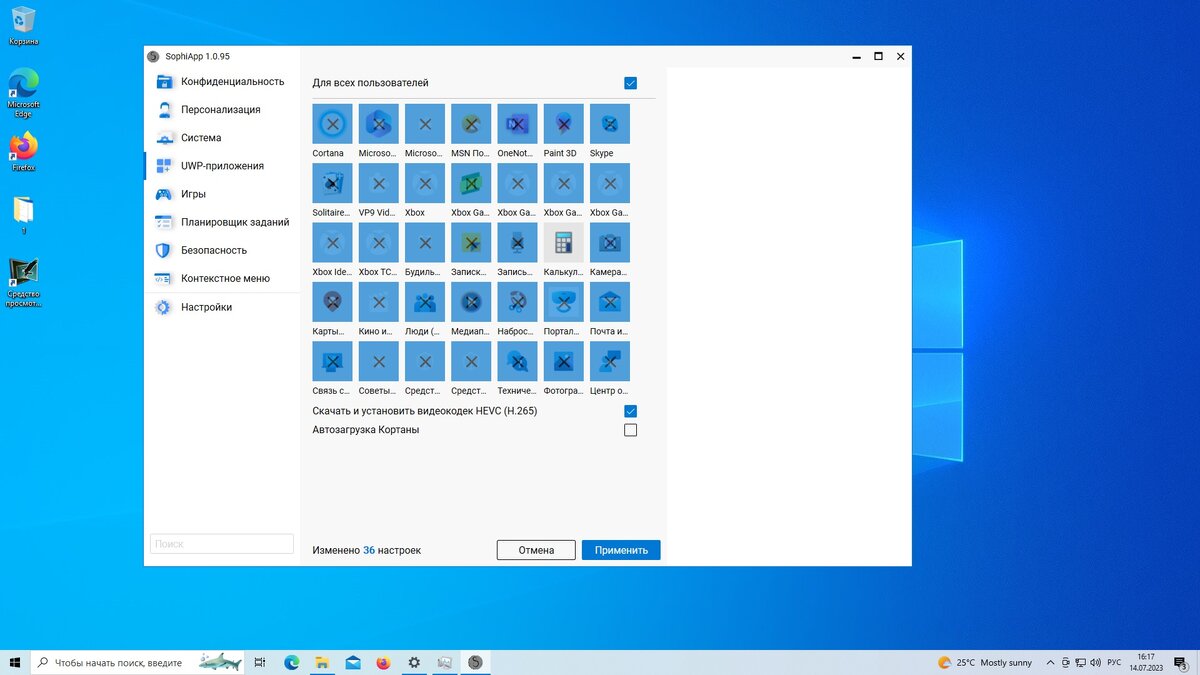Select the Кино и ТВ app tile
1200x675 pixels.
(x=379, y=301)
